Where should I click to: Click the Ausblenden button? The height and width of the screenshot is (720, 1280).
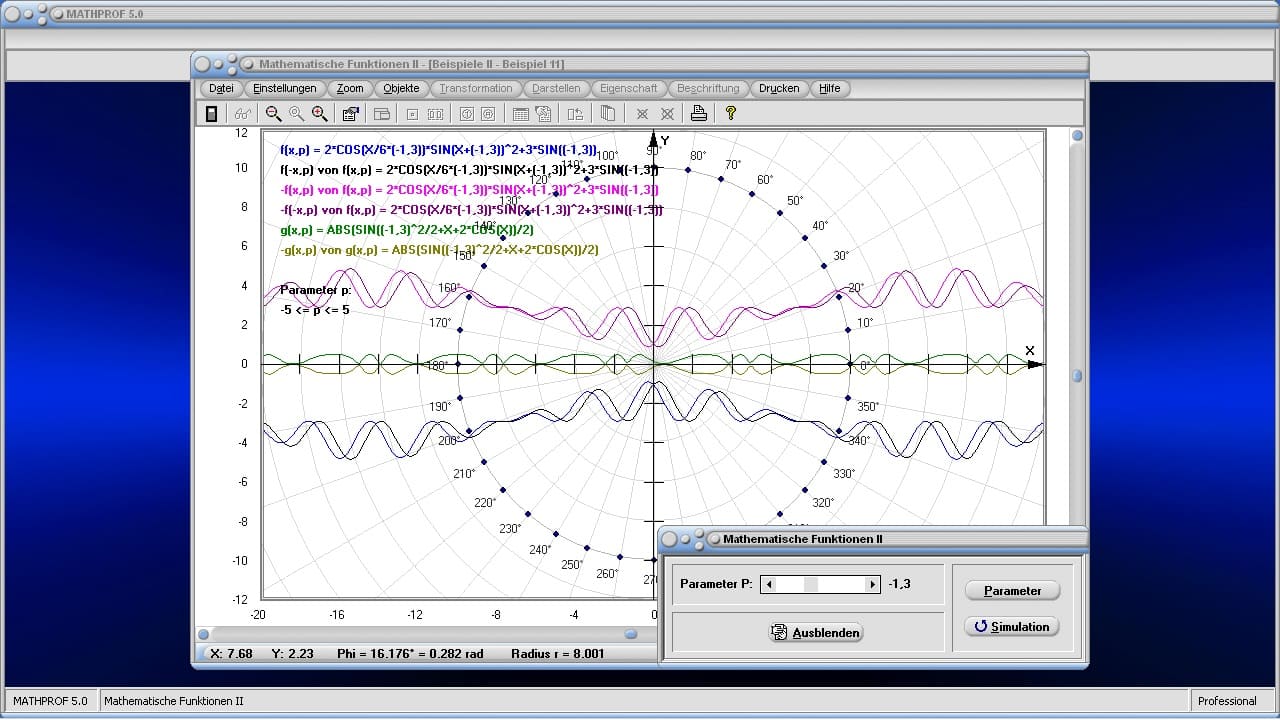[816, 633]
